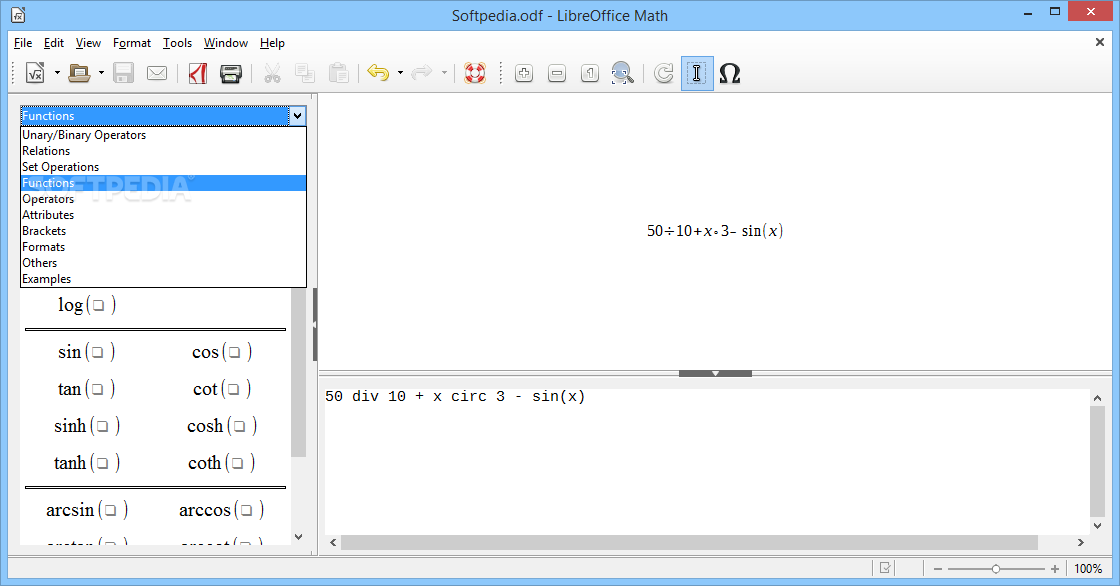
Task: Export directly as PDF icon
Action: click(x=198, y=73)
